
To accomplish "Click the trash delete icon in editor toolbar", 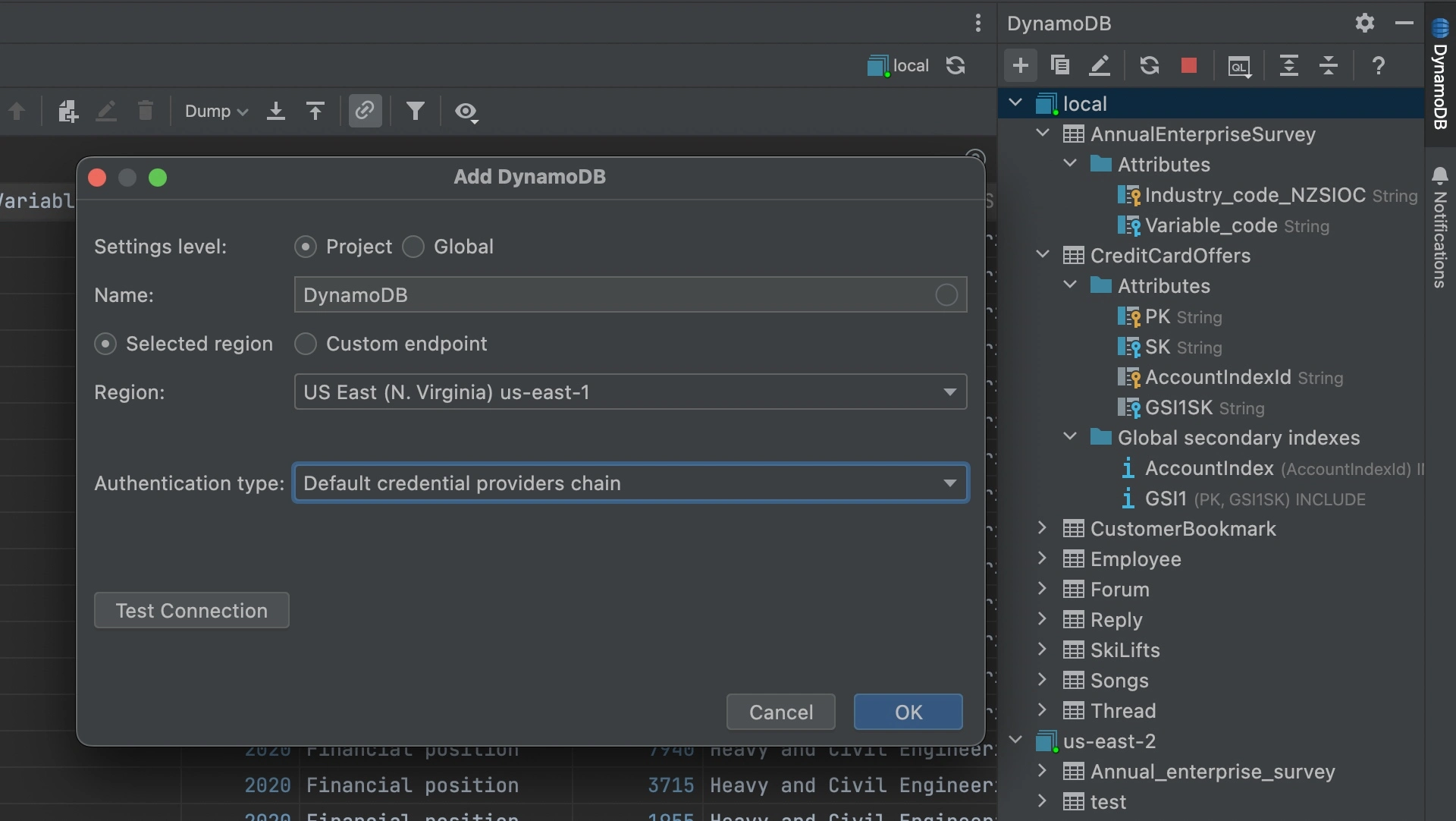I will click(x=146, y=111).
